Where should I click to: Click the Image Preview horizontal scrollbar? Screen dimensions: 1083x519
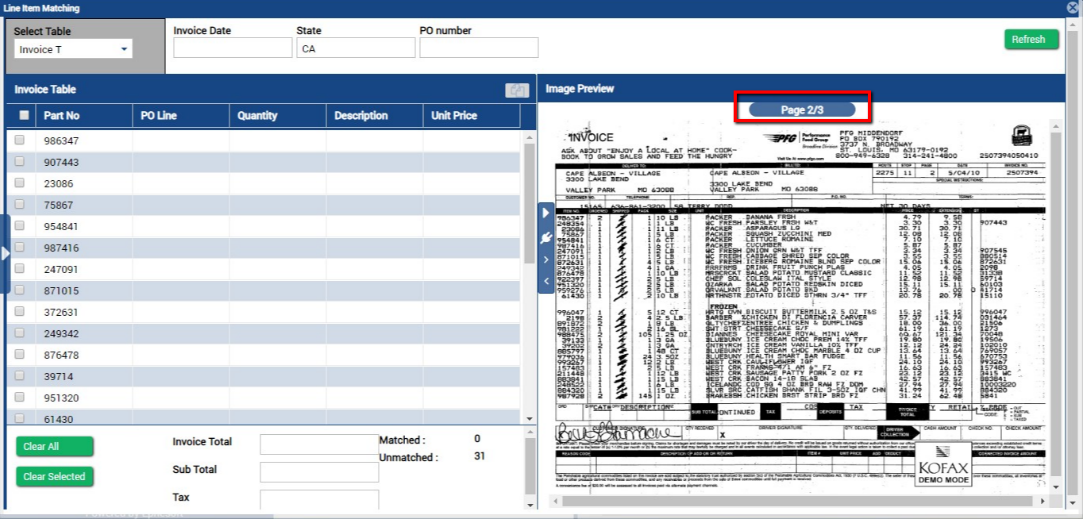coord(800,500)
